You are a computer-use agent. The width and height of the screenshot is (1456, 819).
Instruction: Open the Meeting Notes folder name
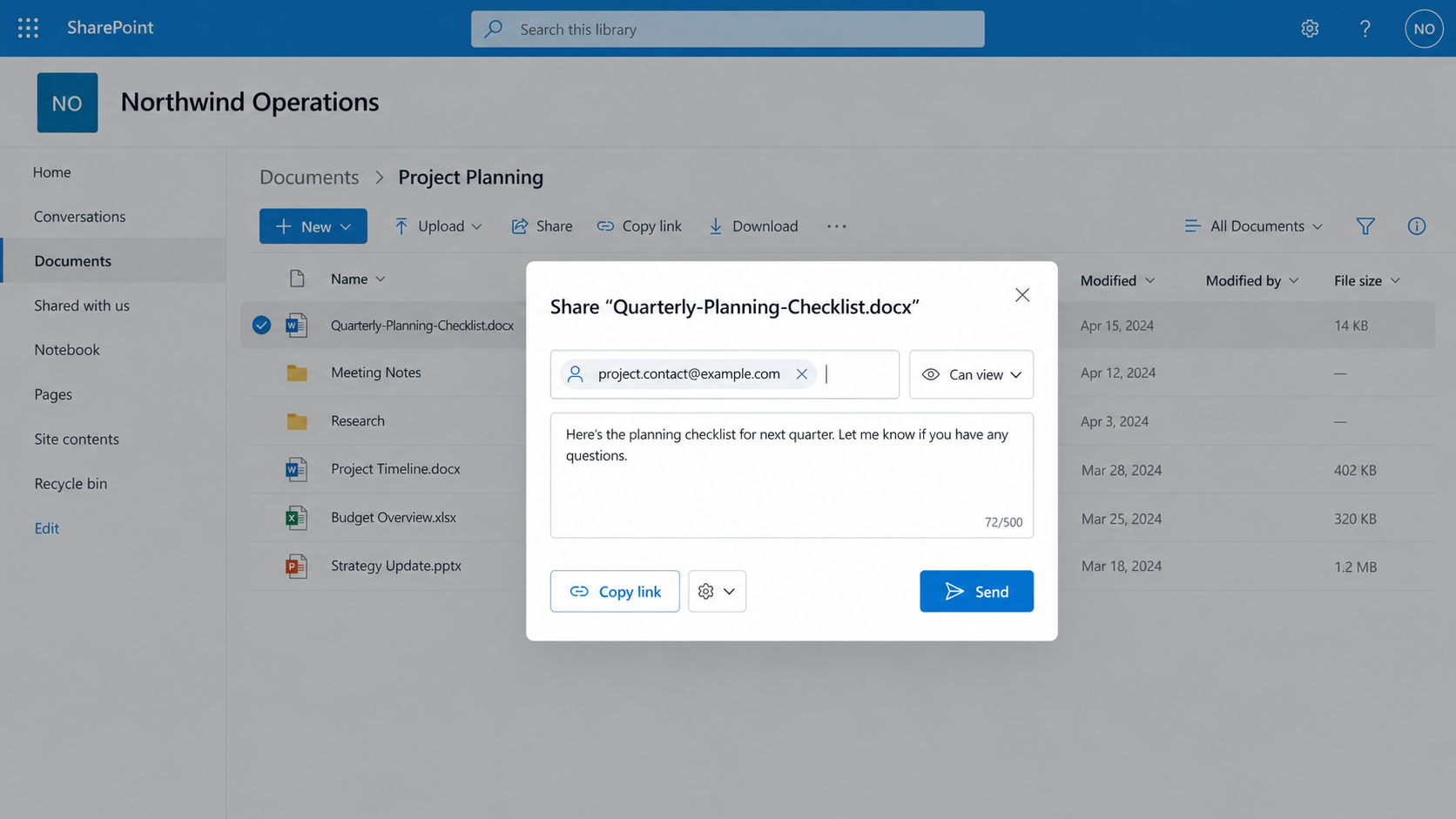tap(376, 373)
